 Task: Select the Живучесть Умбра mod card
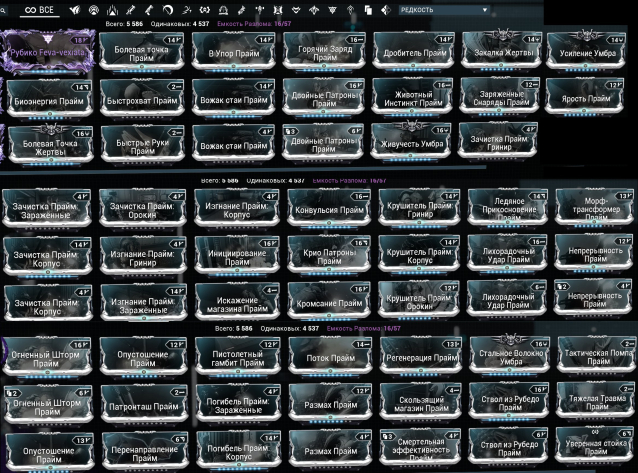[x=411, y=142]
